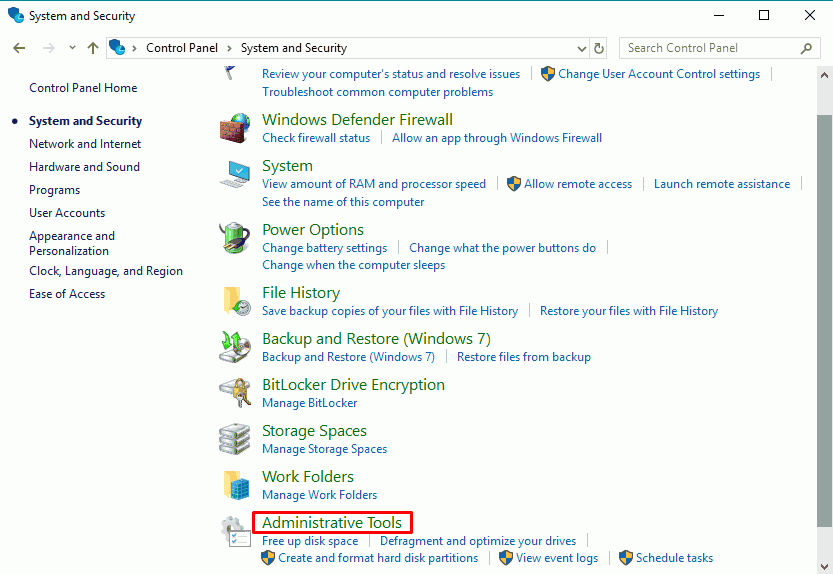
Task: Click Defragment and optimize your drives
Action: point(478,541)
